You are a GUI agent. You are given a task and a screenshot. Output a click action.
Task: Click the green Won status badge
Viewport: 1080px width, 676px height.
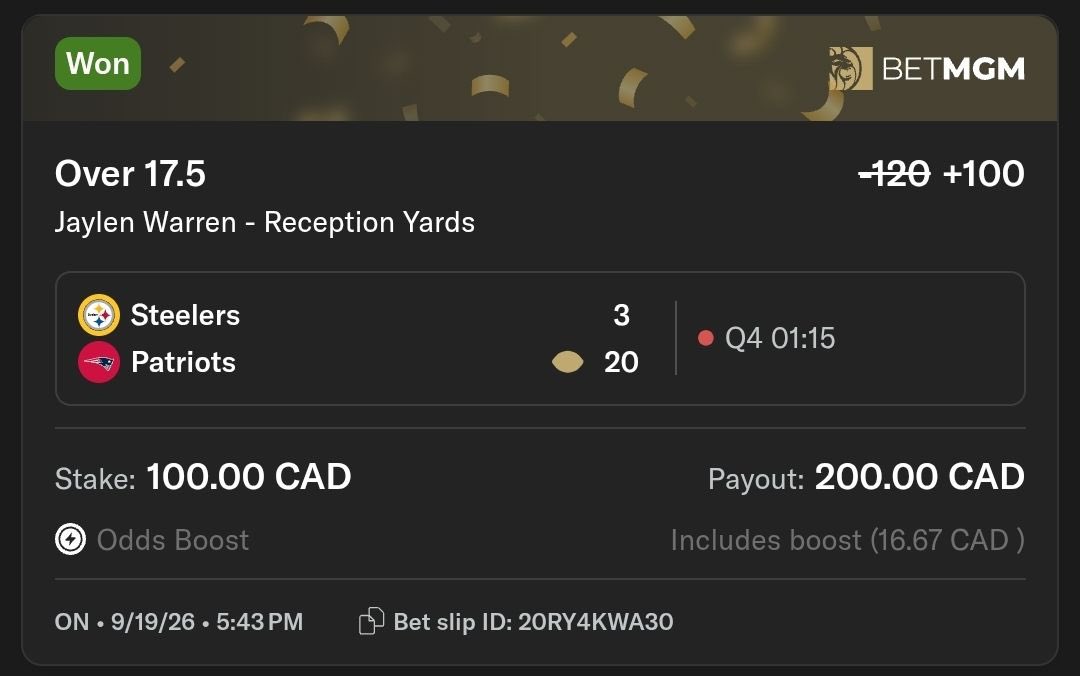point(98,63)
